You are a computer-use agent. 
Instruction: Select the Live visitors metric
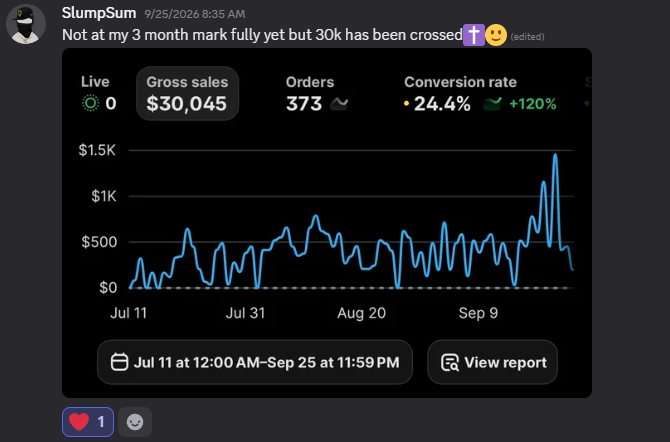[98, 93]
